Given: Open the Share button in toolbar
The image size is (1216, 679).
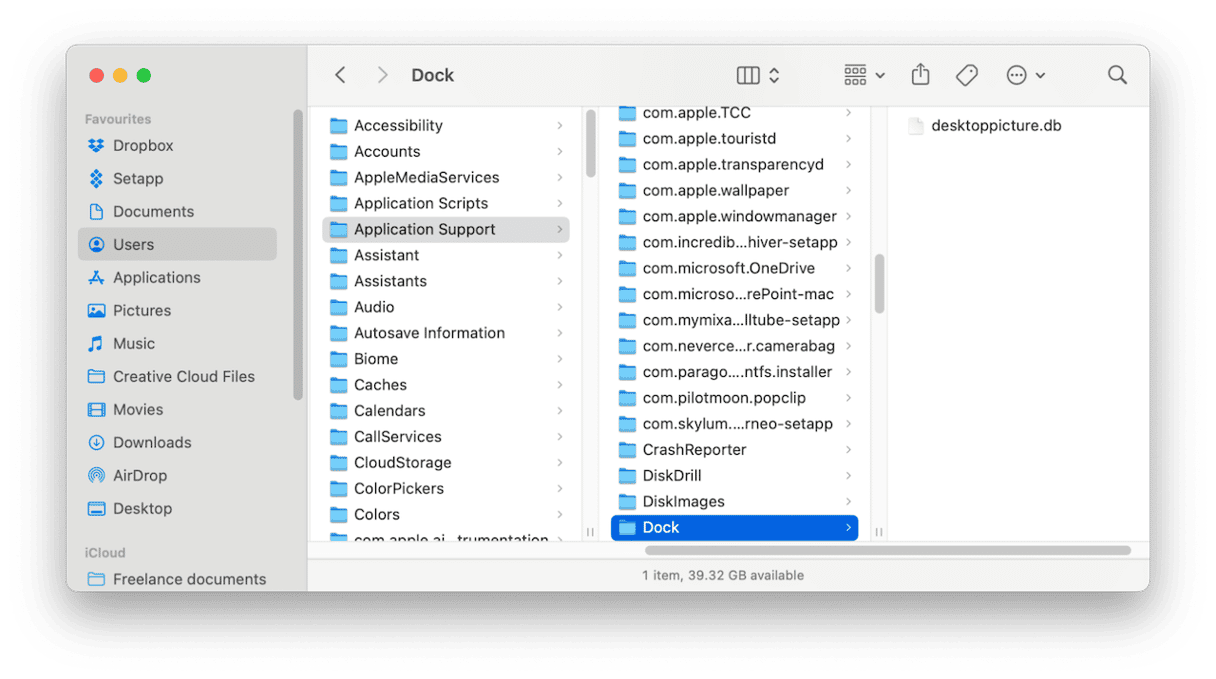Looking at the screenshot, I should [x=920, y=75].
